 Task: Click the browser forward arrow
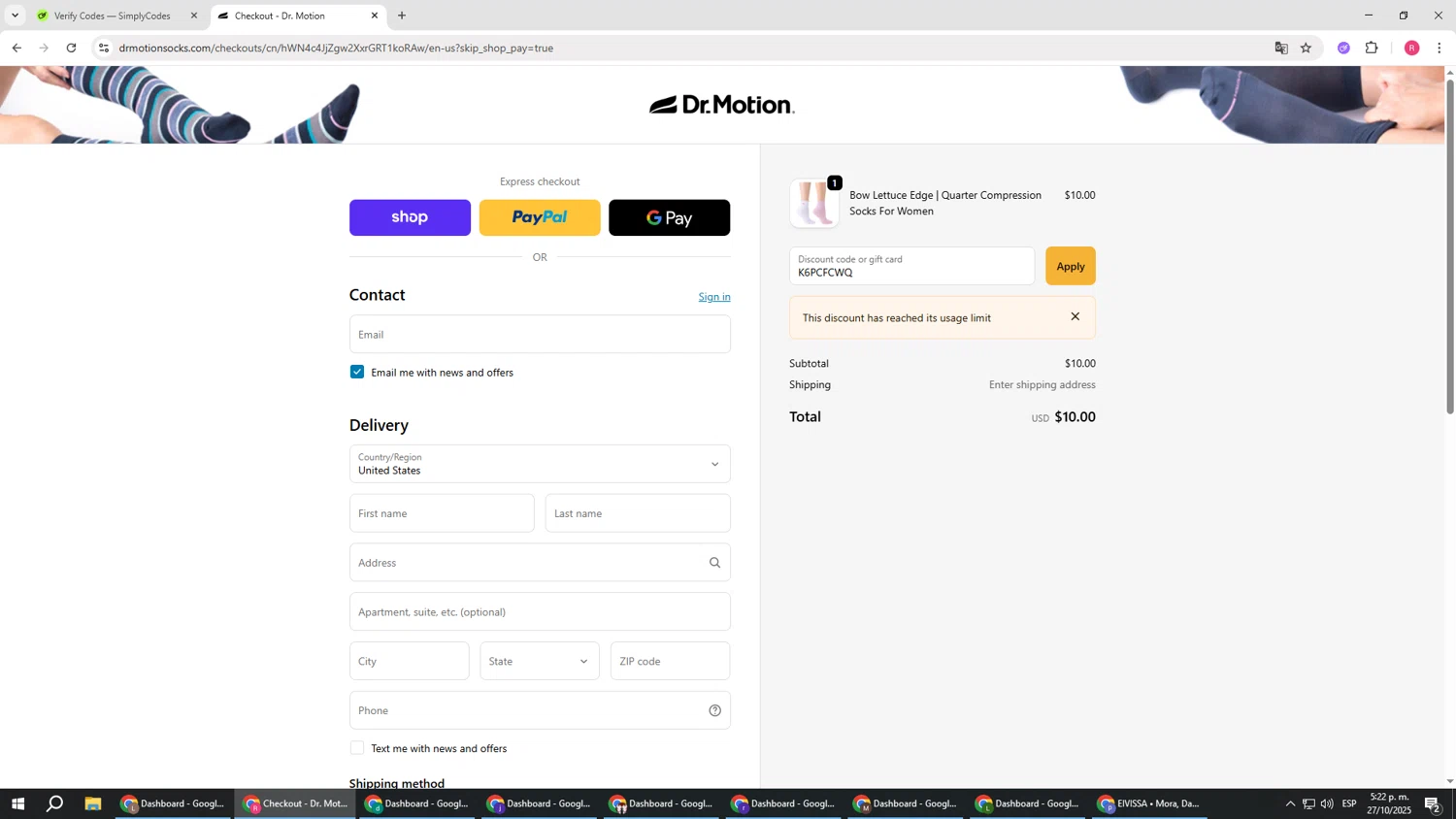[x=44, y=48]
